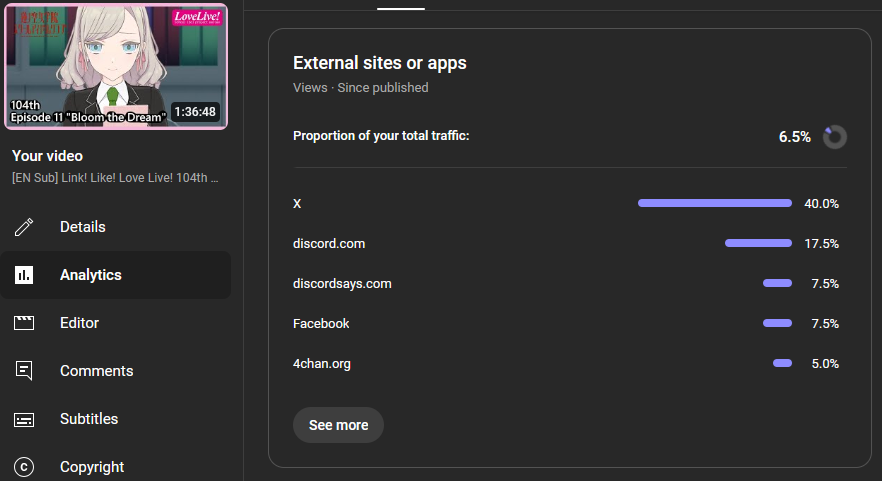The height and width of the screenshot is (481, 882).
Task: Click the X traffic source row label
Action: 297,204
